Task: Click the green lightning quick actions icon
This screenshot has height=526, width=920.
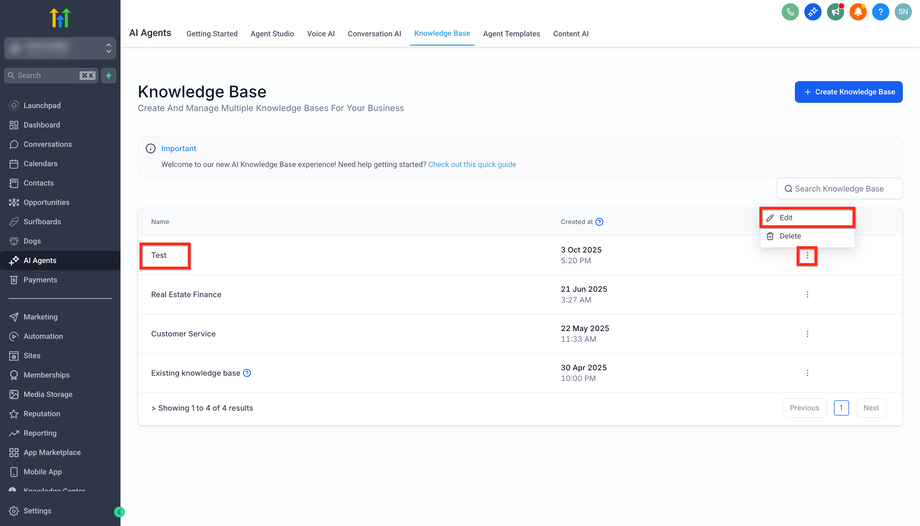Action: coord(109,75)
